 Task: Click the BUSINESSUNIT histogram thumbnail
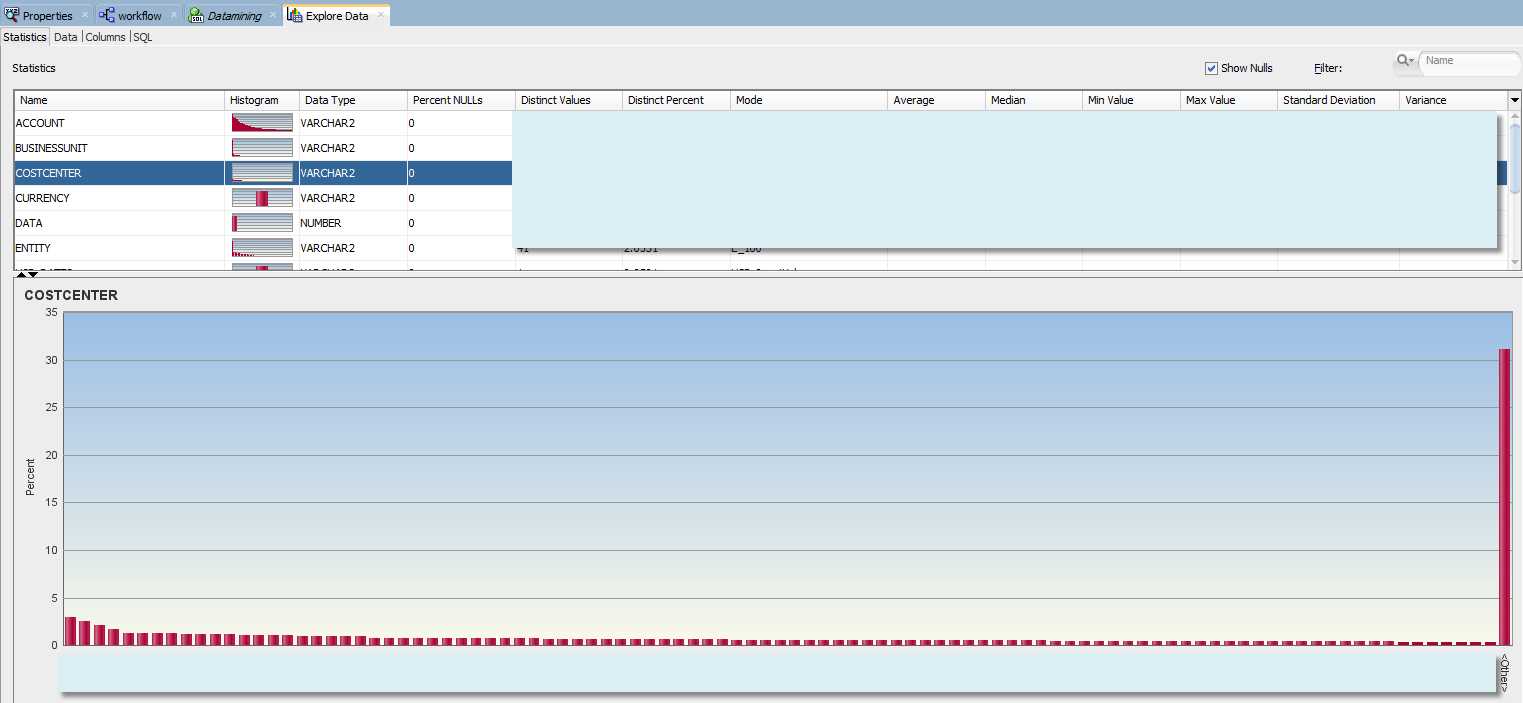[x=262, y=148]
